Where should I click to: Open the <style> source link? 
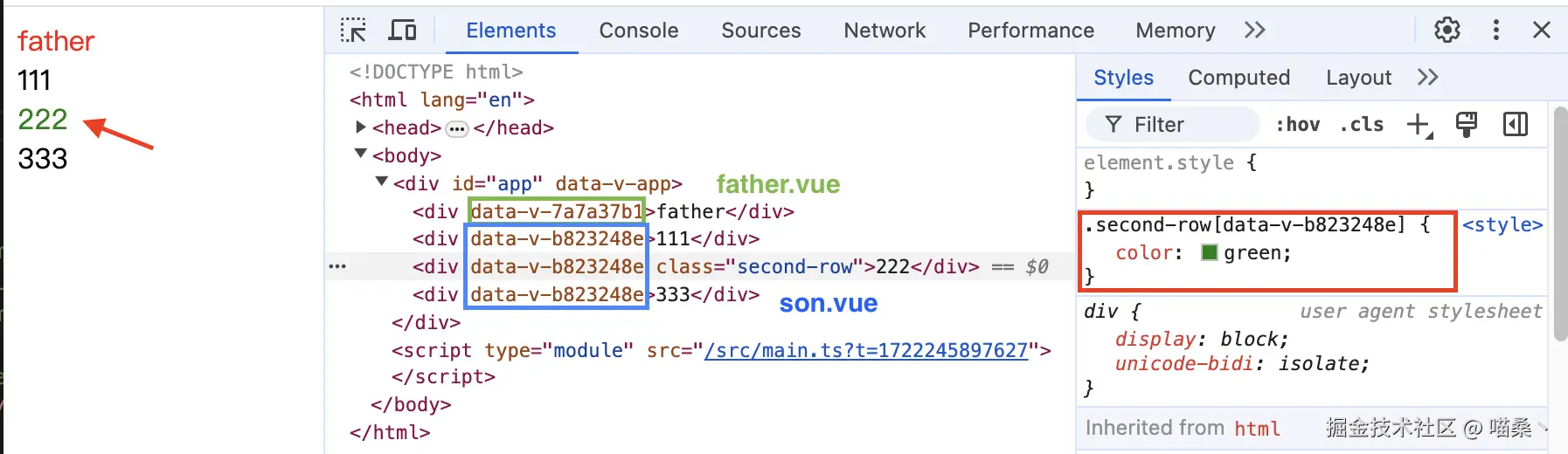pos(1502,224)
